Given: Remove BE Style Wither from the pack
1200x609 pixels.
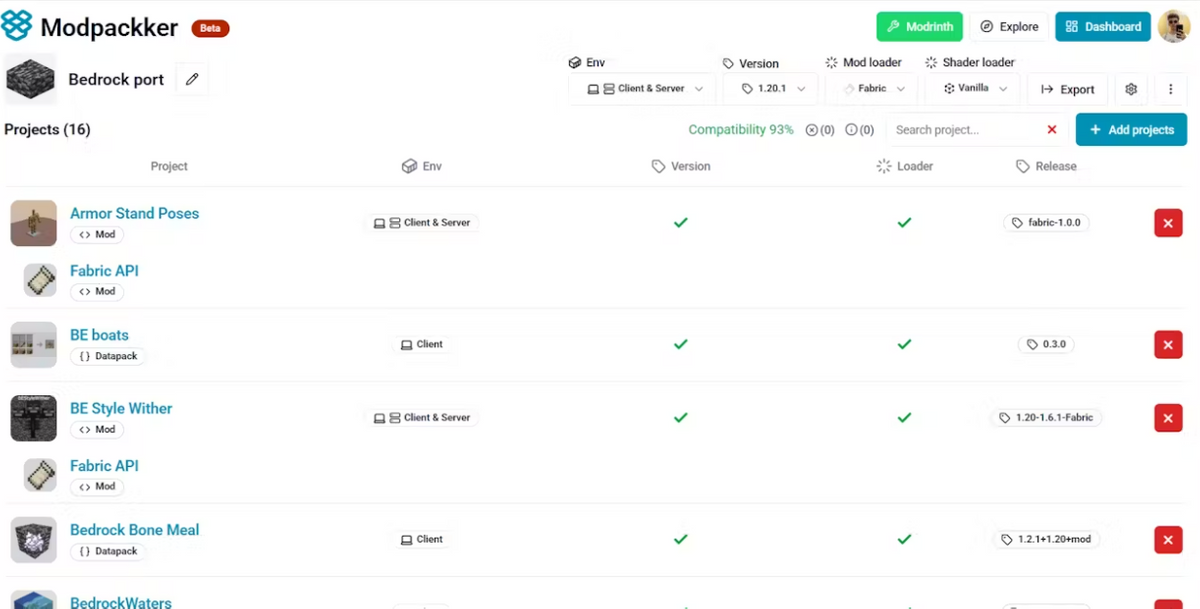Looking at the screenshot, I should [1167, 418].
